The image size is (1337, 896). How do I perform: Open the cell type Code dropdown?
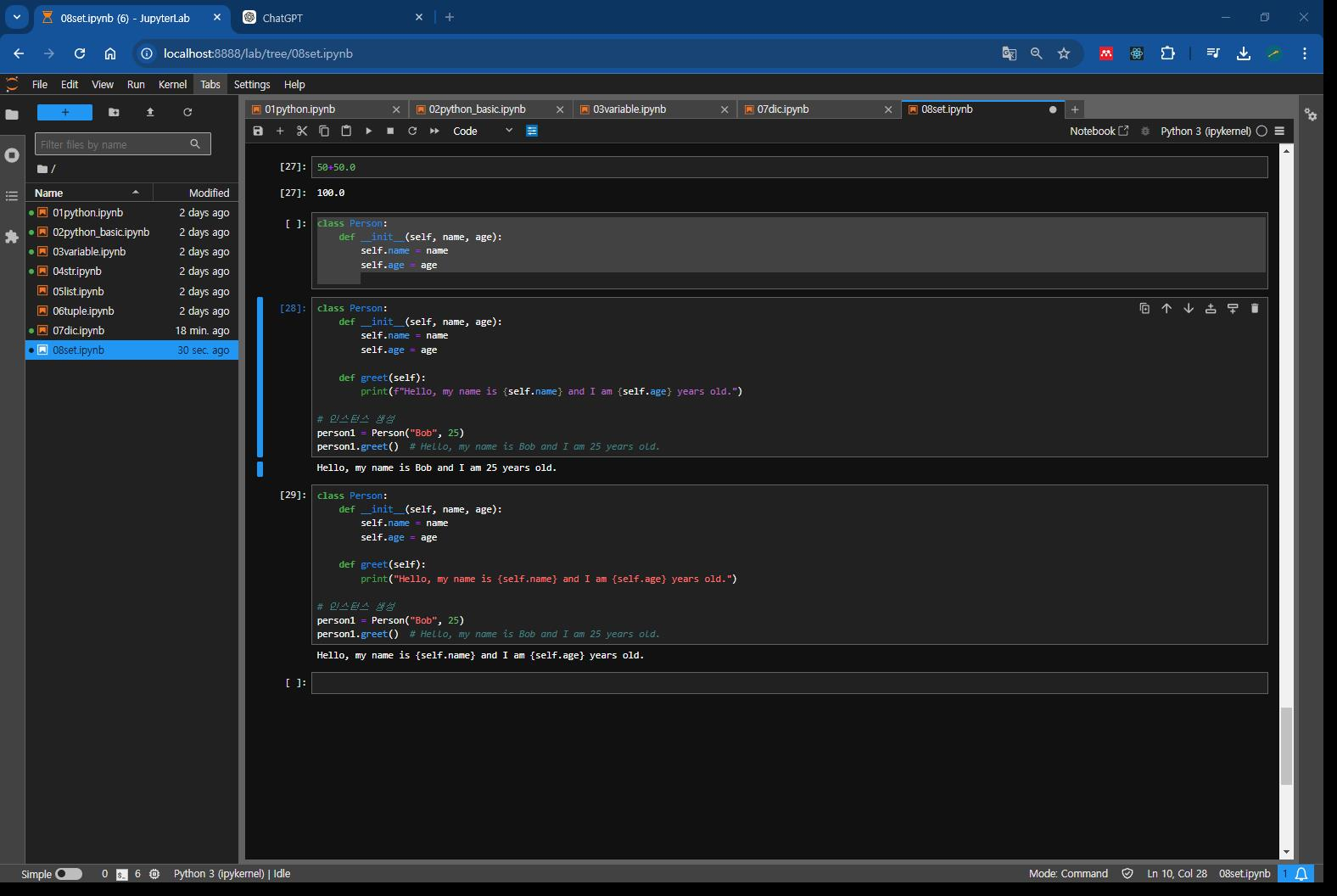483,131
